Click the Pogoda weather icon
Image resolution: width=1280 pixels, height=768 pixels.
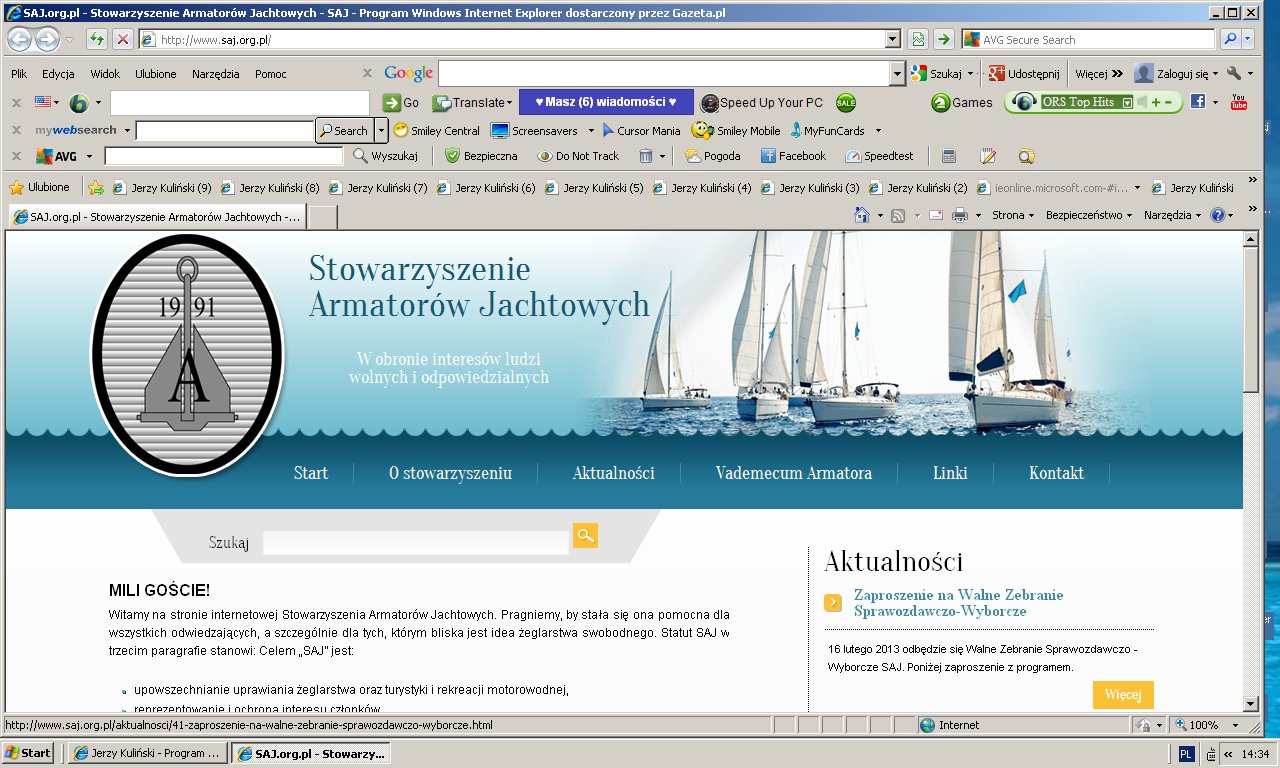[692, 156]
